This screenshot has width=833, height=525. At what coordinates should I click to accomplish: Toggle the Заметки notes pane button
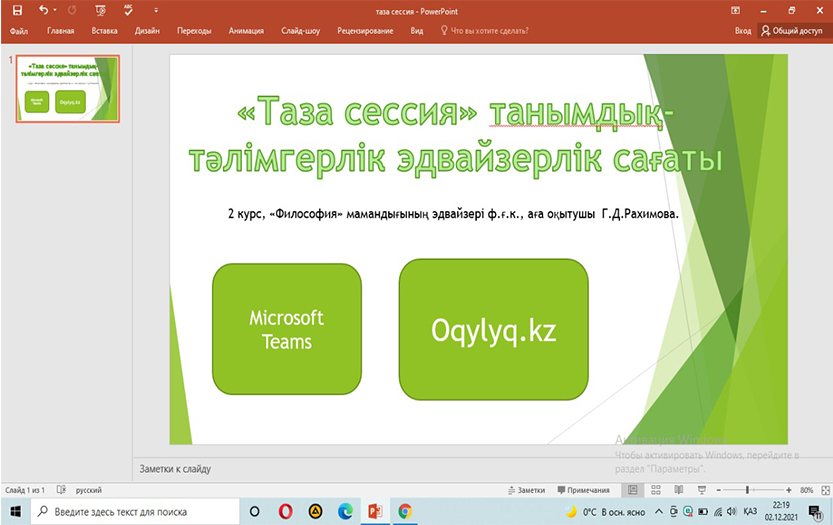point(526,490)
